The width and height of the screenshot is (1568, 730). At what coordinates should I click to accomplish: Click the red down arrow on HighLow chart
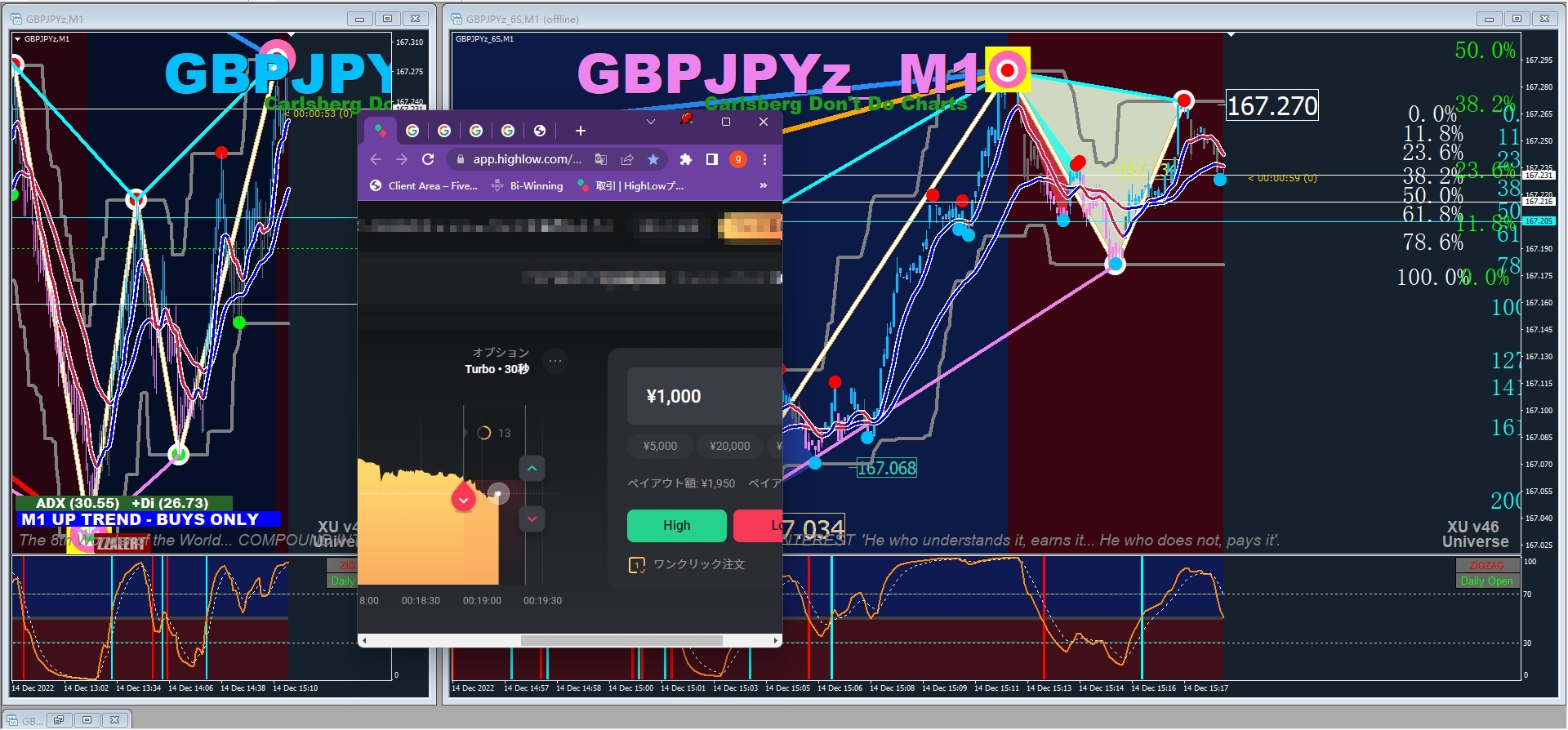(532, 519)
